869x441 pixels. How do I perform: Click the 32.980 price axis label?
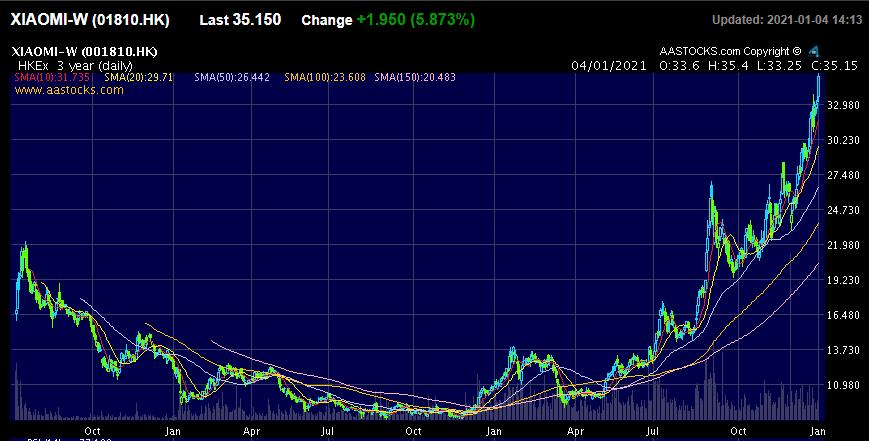coord(842,105)
